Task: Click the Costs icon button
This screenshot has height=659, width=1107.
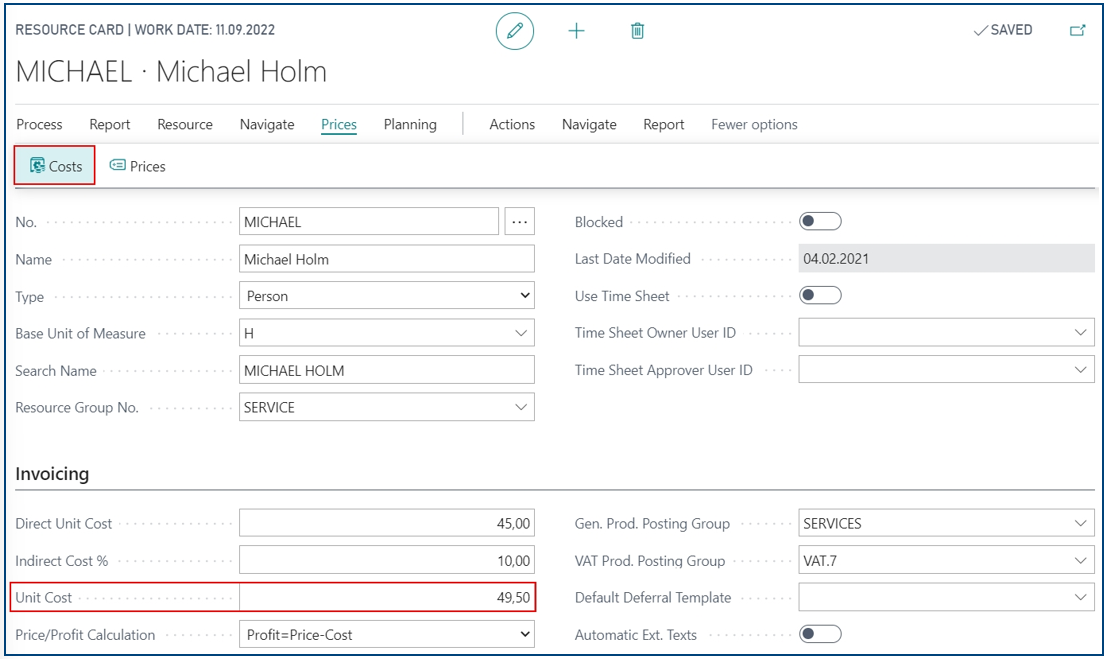Action: point(55,166)
